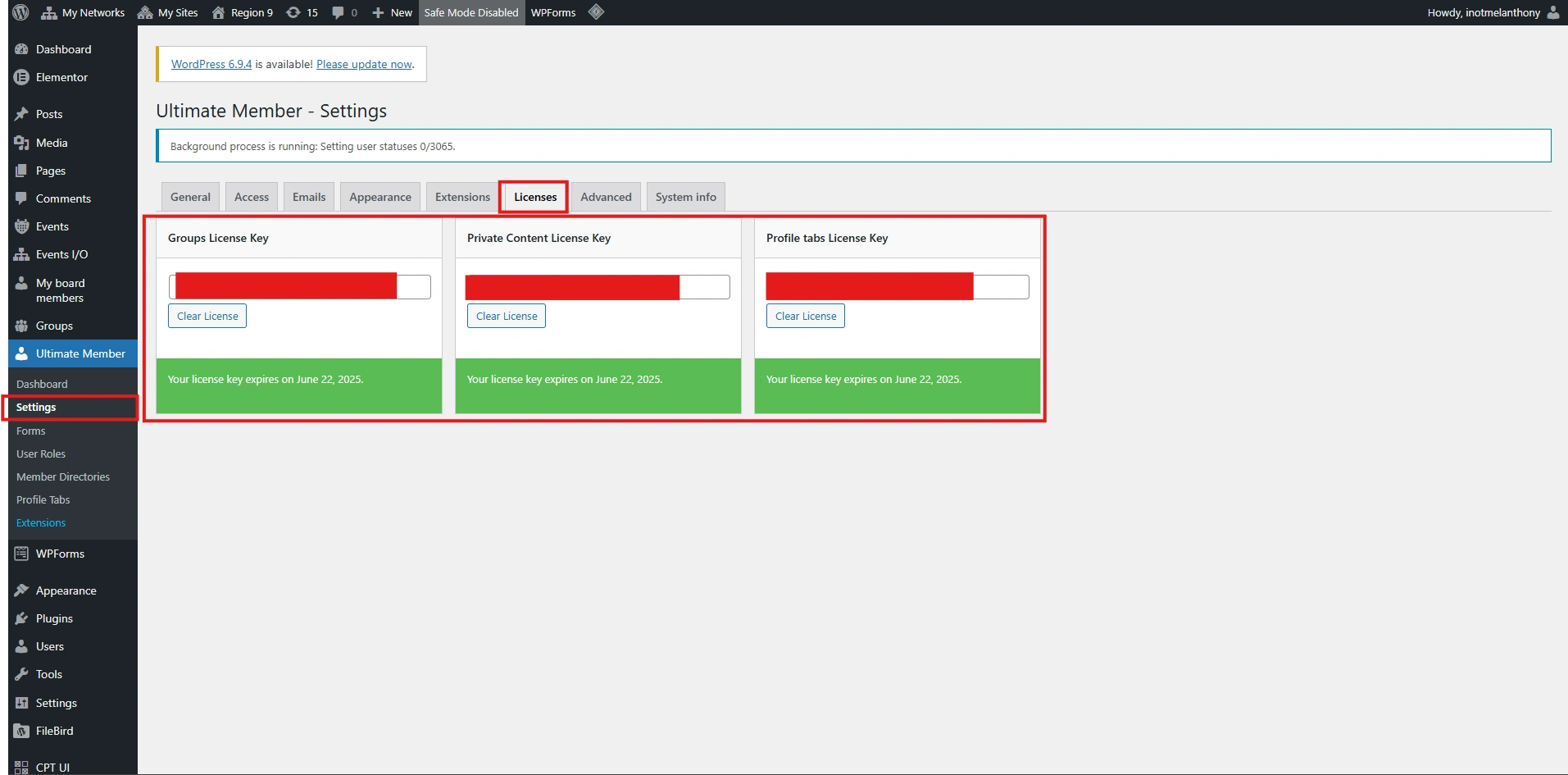Click the Tools wrench icon
Image resolution: width=1568 pixels, height=775 pixels.
coord(22,674)
